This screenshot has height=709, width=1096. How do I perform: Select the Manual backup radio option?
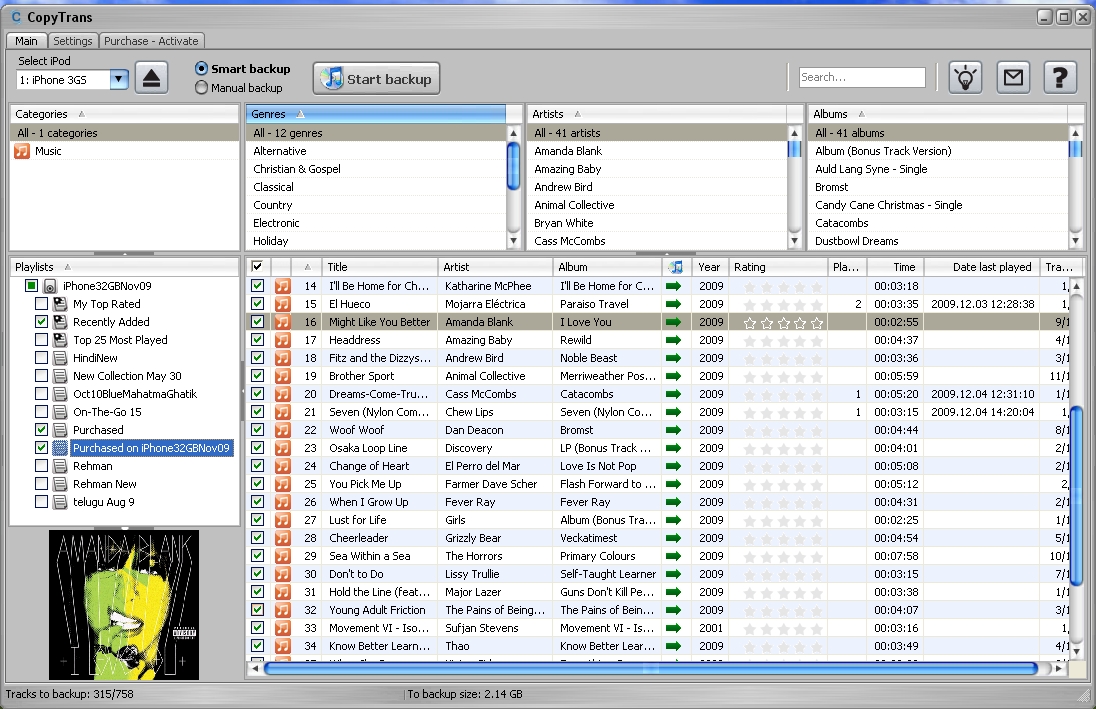coord(201,88)
